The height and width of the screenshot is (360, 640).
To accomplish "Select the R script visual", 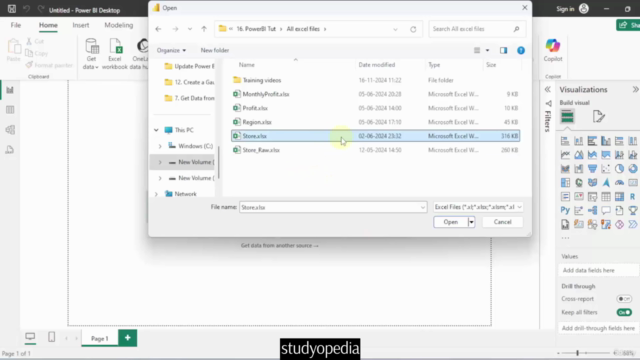I will point(633,196).
